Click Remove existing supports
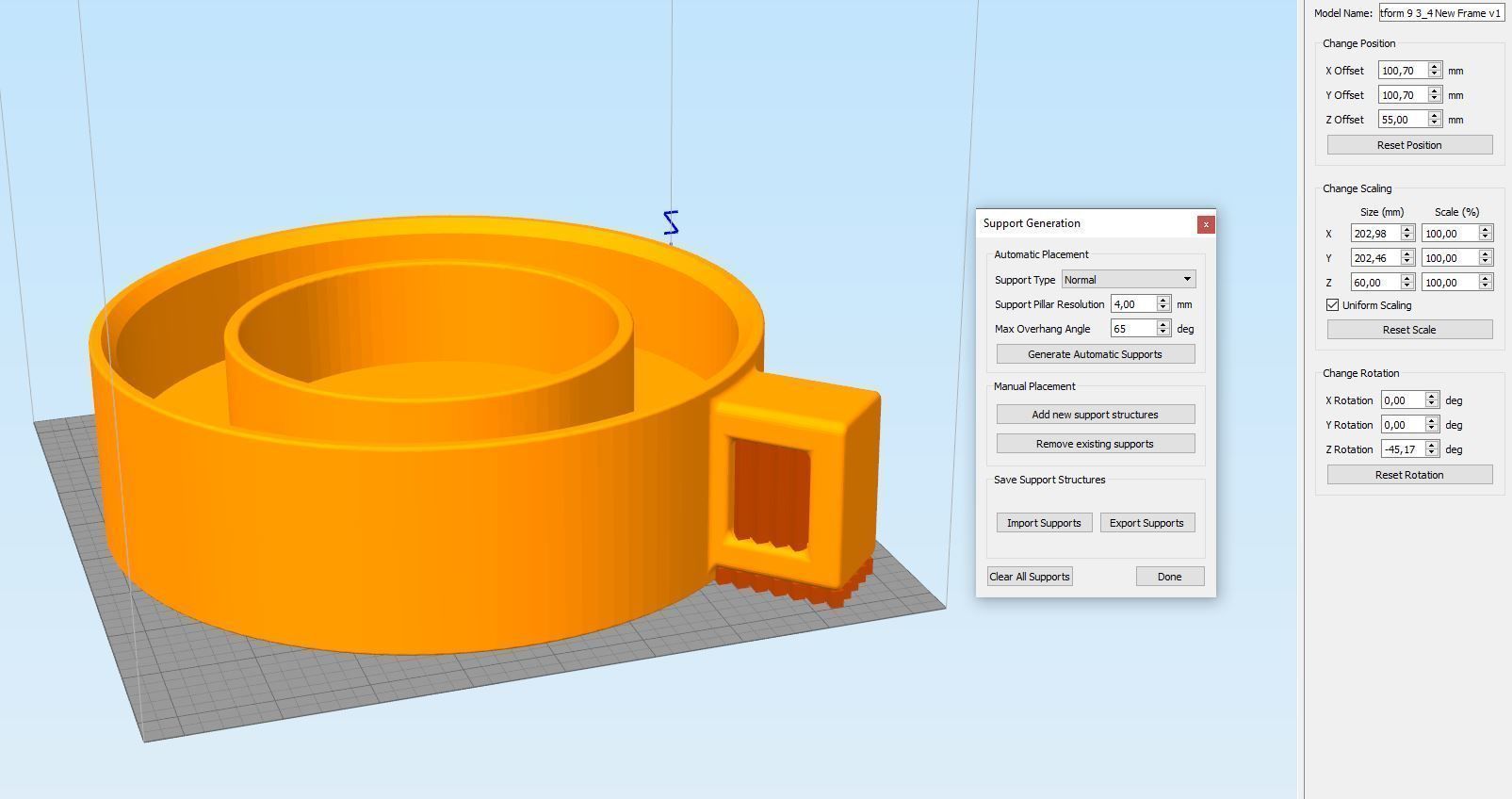This screenshot has height=799, width=1512. pyautogui.click(x=1096, y=444)
